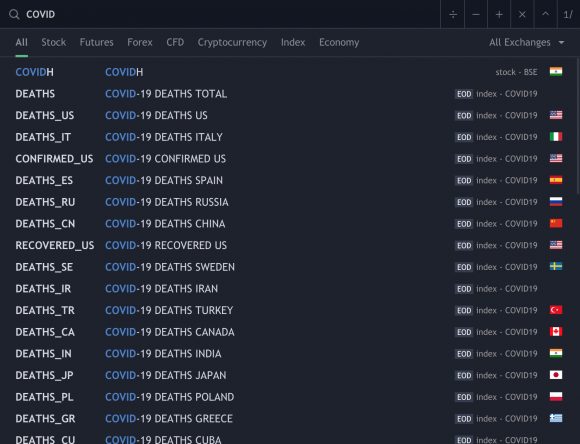Switch to the Cryptocurrency tab
This screenshot has height=444, width=580.
pyautogui.click(x=232, y=43)
